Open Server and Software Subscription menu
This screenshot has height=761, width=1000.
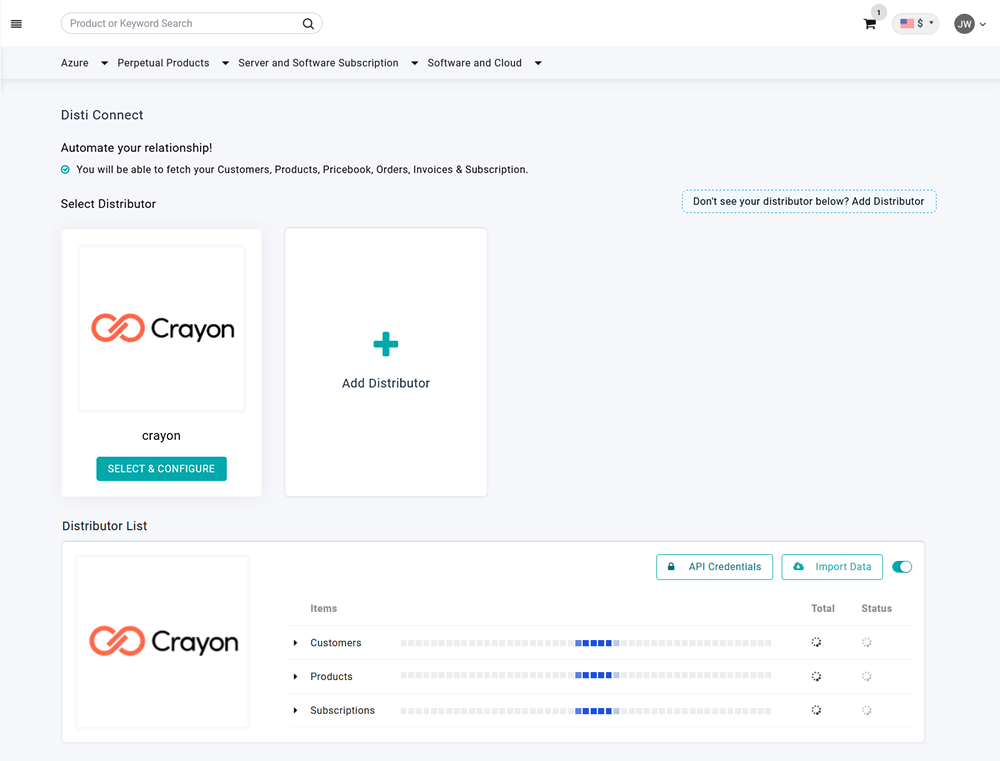pyautogui.click(x=328, y=63)
